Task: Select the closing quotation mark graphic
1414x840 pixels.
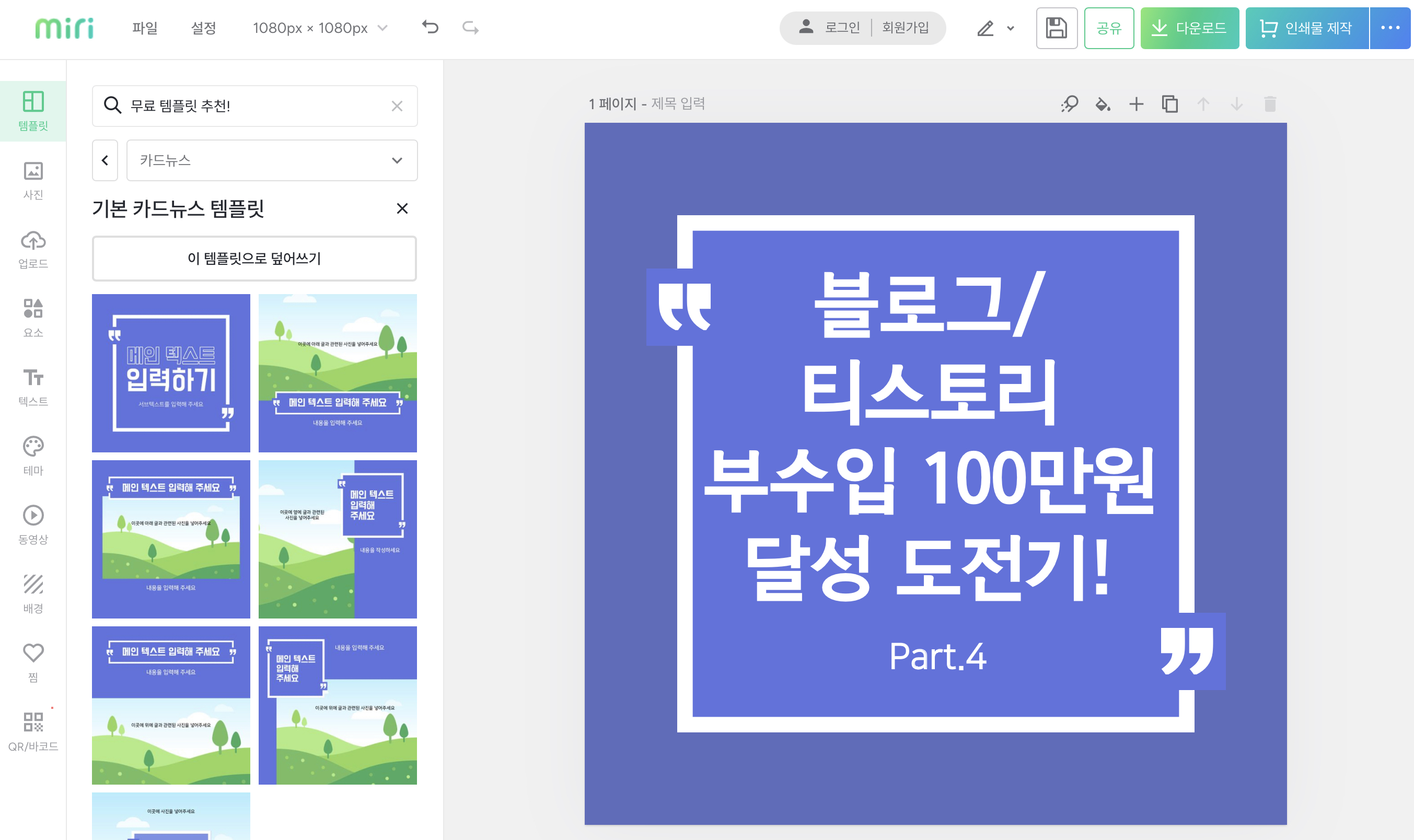Action: (1187, 651)
